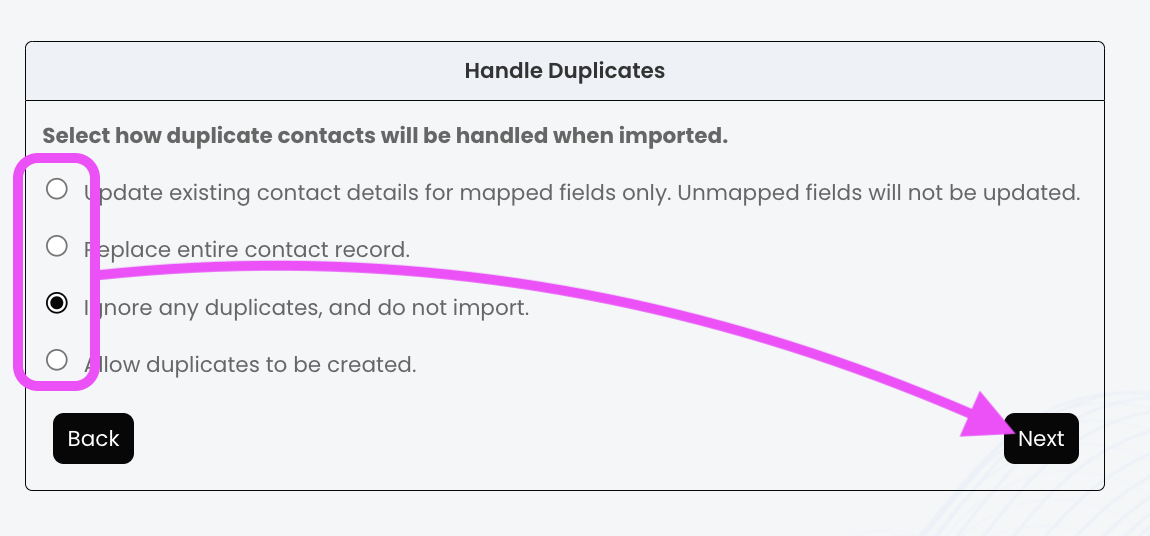Viewport: 1150px width, 536px height.
Task: Click the selected "Ignore any duplicates" radio button
Action: coord(57,303)
